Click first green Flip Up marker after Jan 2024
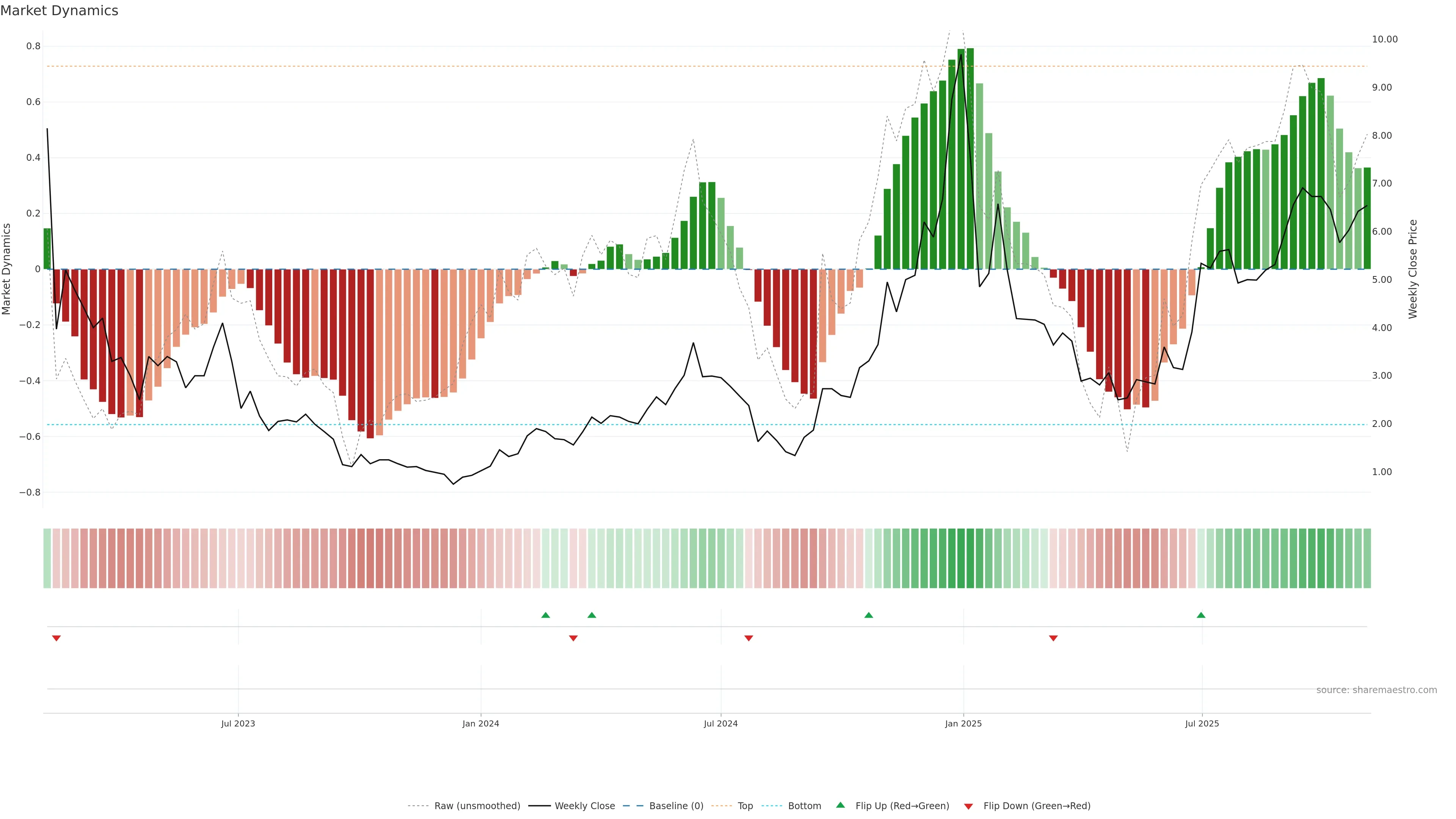 coord(546,615)
